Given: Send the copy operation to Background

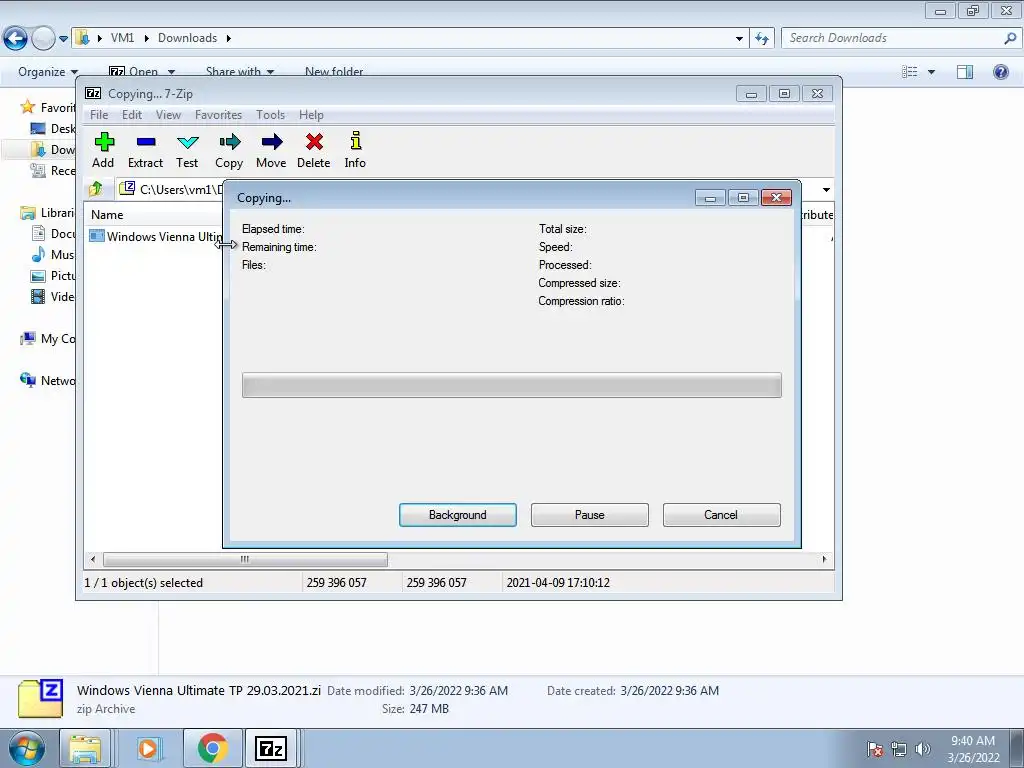Looking at the screenshot, I should [458, 515].
